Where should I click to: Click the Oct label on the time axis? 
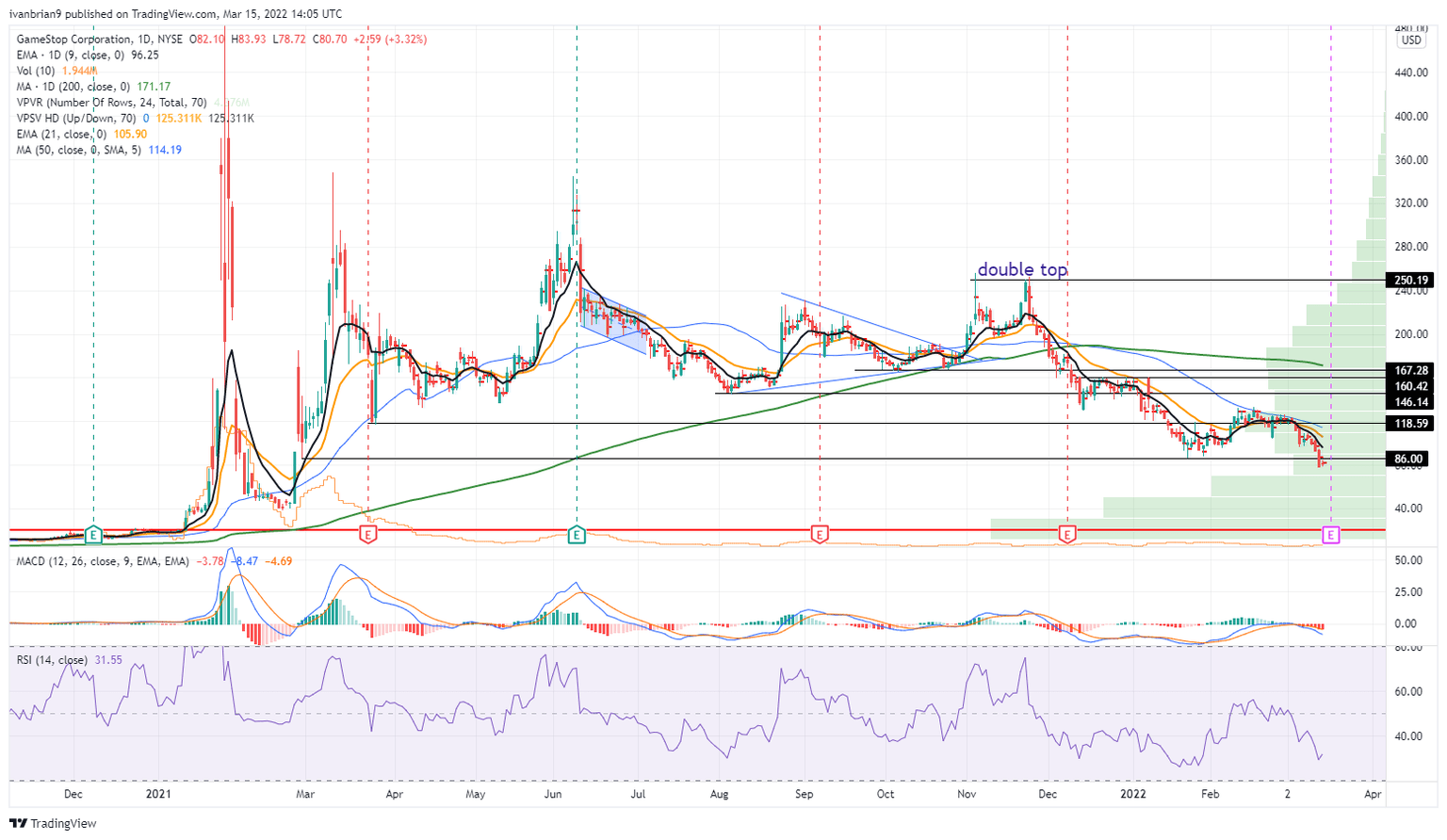click(886, 795)
